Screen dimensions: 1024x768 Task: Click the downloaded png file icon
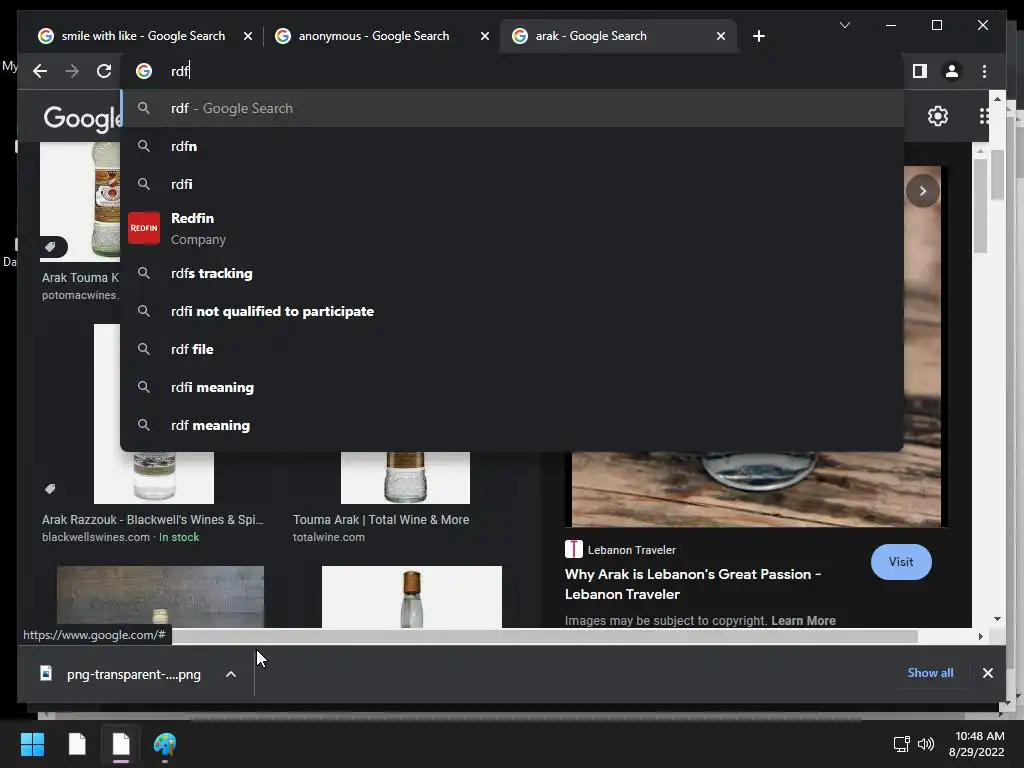click(46, 673)
